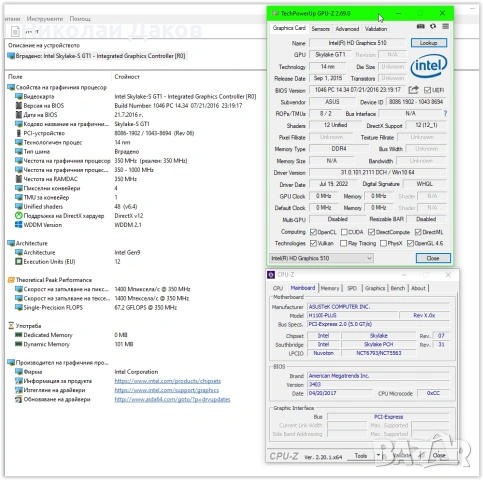Click the CPU-Z purple app icon

[x=271, y=275]
